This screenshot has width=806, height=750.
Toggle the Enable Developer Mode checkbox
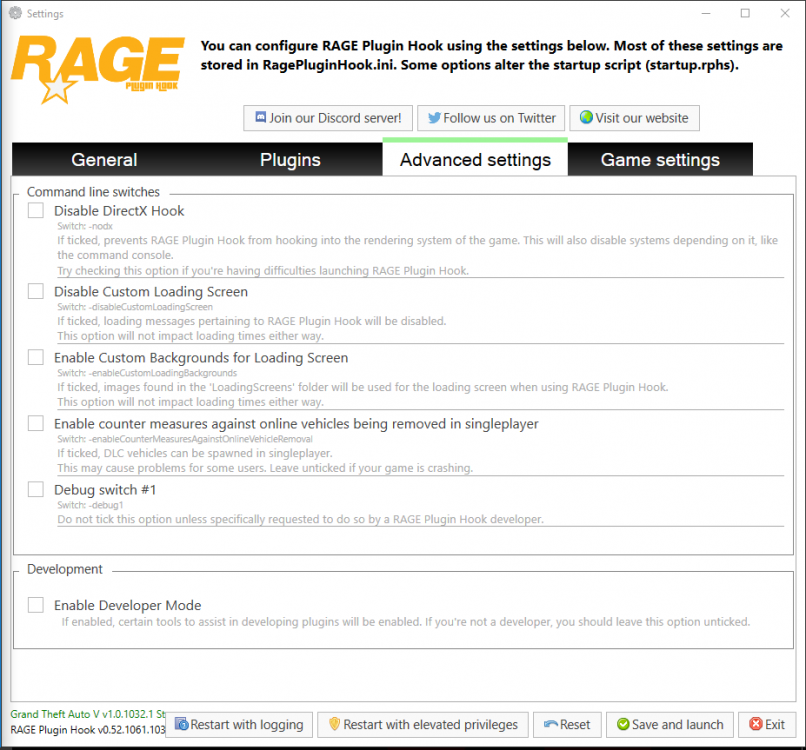(x=35, y=605)
